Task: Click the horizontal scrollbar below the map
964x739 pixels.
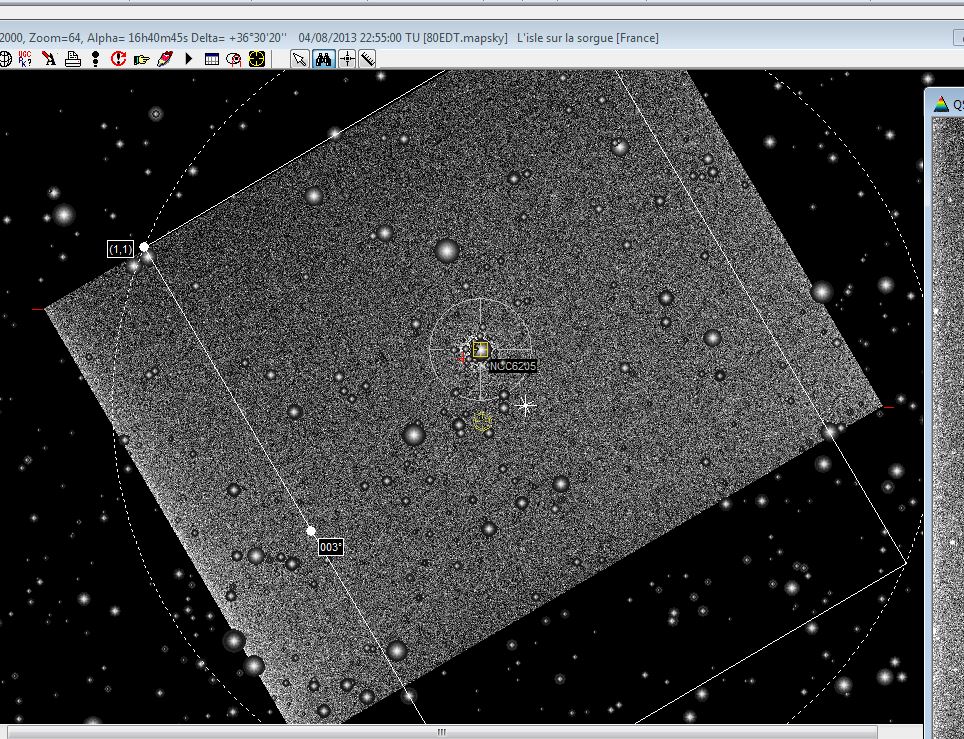Action: [x=440, y=732]
